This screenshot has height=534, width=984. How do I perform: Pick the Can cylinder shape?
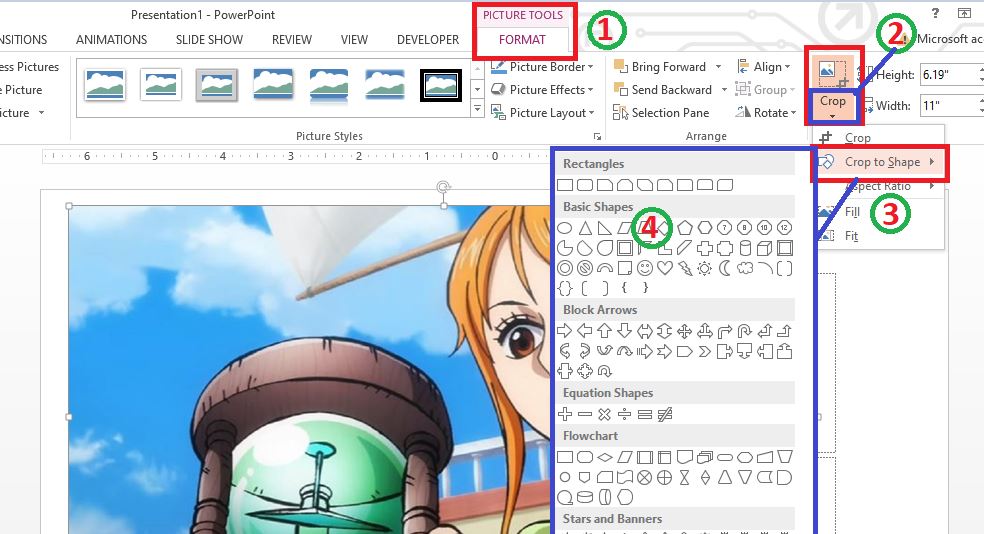(x=745, y=248)
